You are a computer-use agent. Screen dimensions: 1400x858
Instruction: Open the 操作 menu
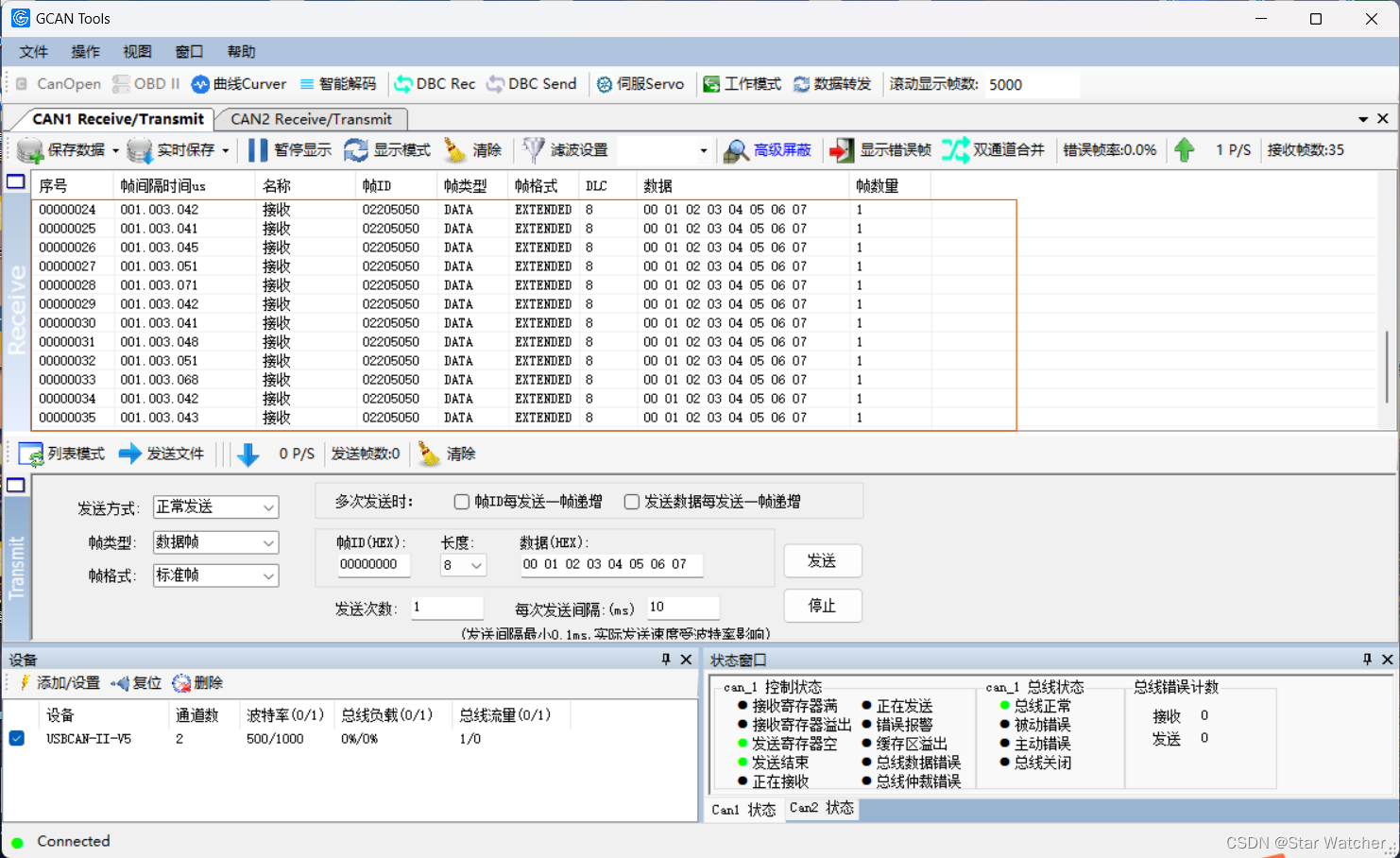click(85, 52)
